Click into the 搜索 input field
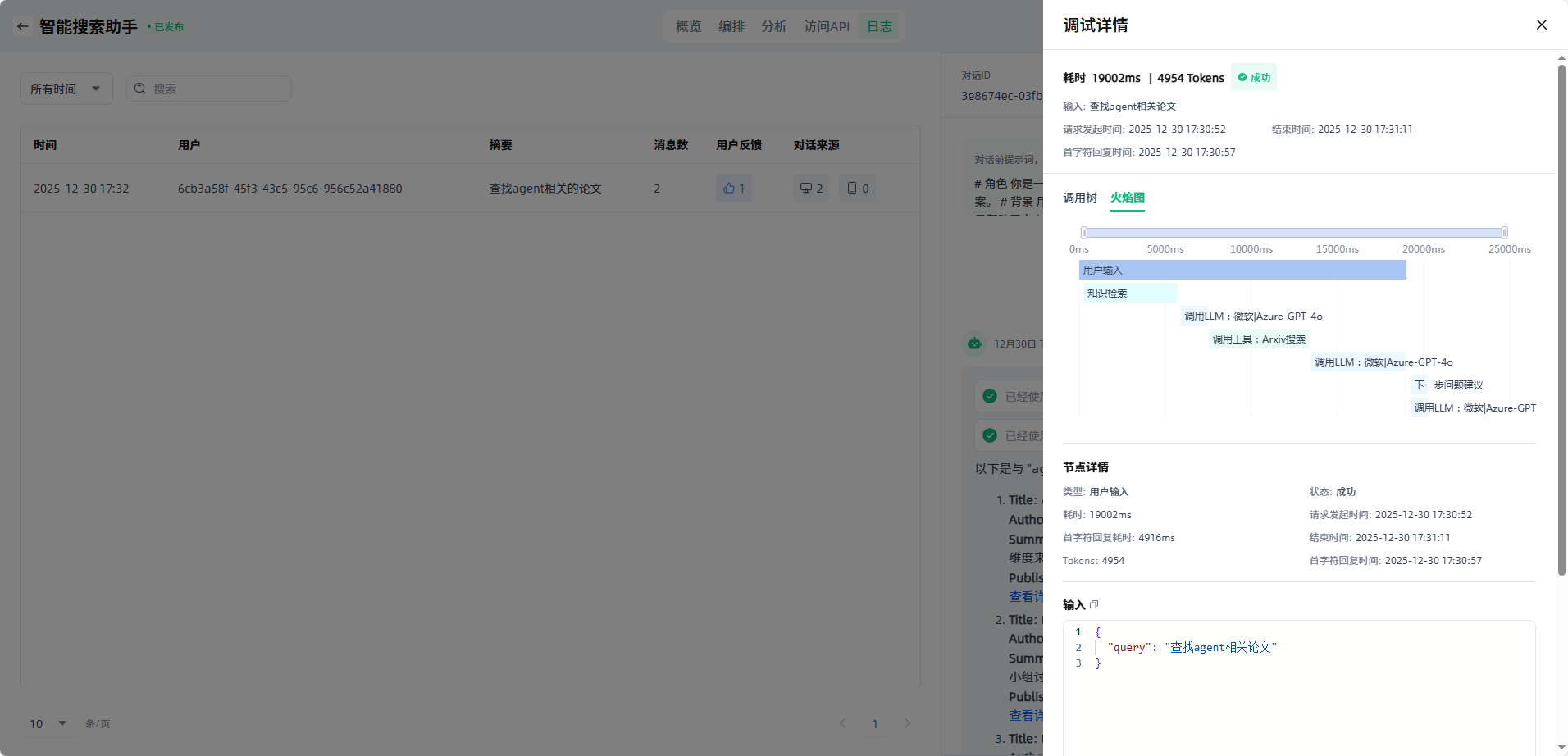 pyautogui.click(x=217, y=89)
